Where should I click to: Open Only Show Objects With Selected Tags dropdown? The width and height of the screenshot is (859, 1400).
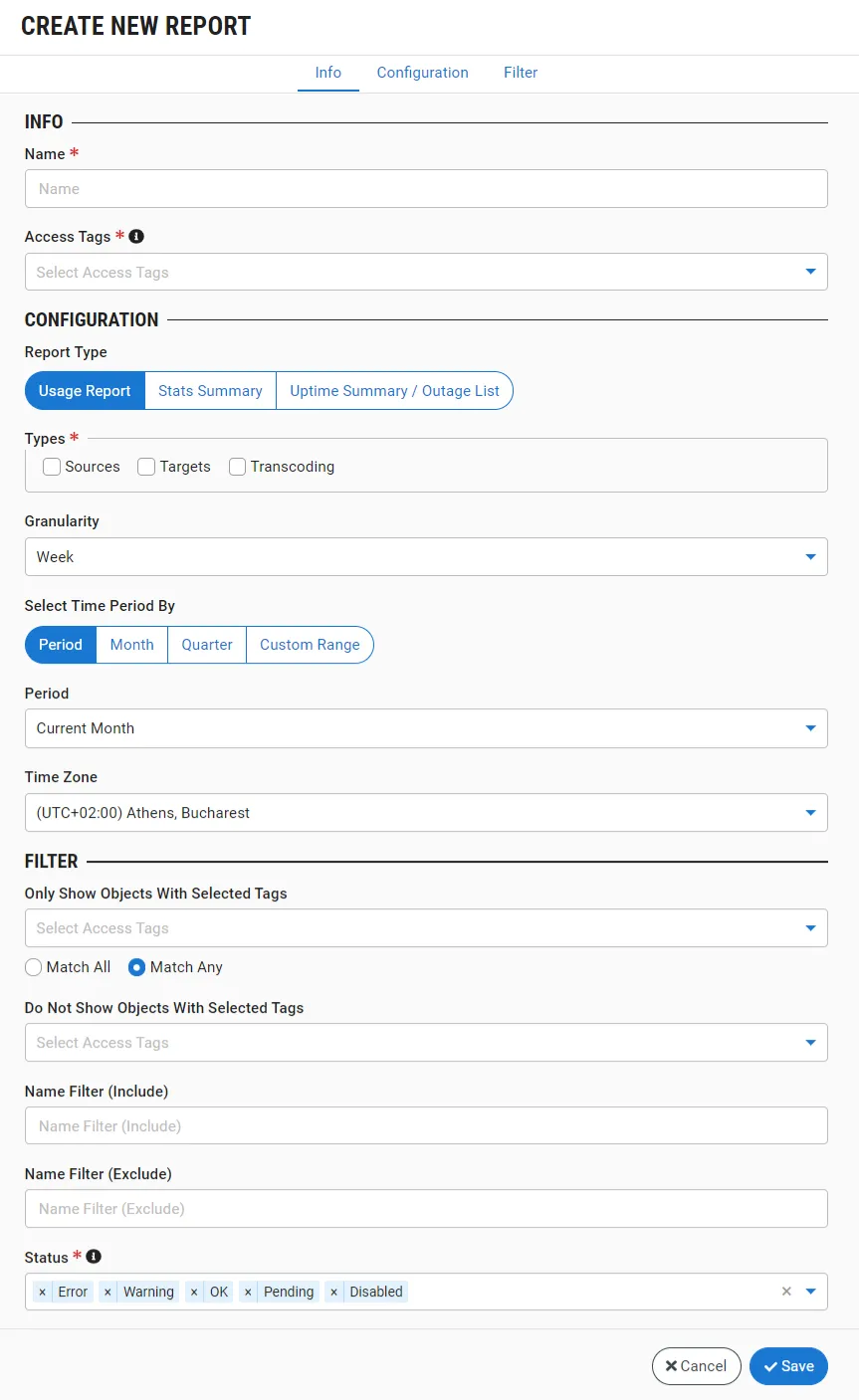[x=426, y=927]
